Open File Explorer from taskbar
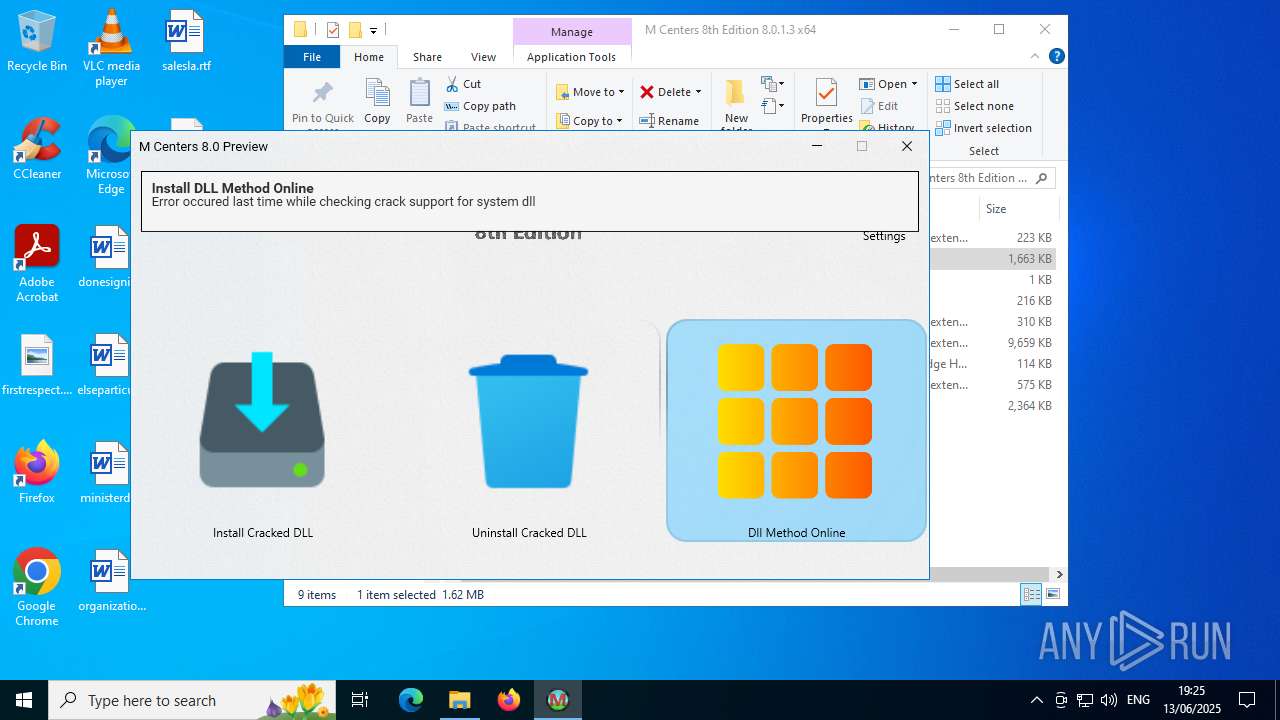The width and height of the screenshot is (1280, 720). 459,700
